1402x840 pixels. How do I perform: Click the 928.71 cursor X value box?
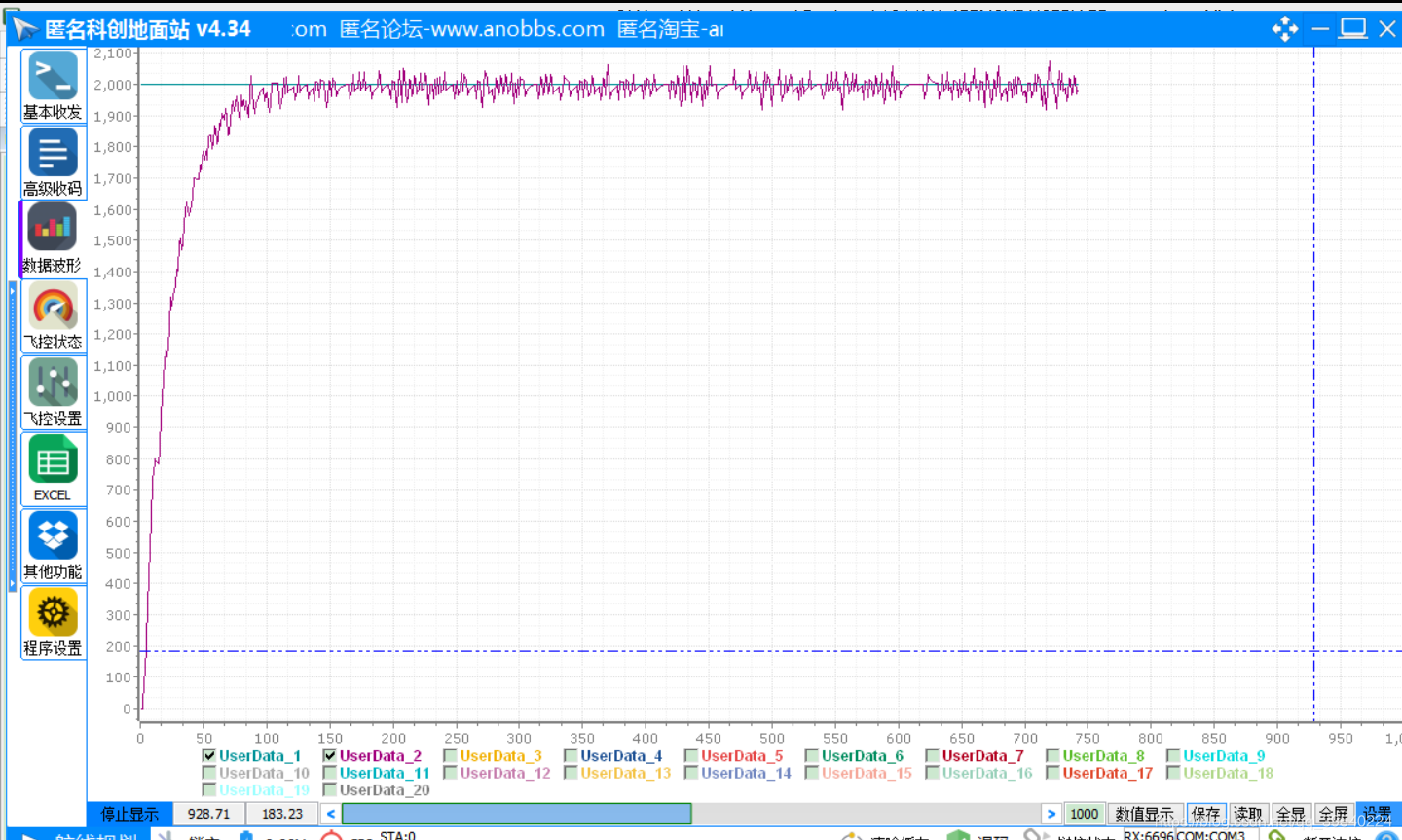coord(209,814)
